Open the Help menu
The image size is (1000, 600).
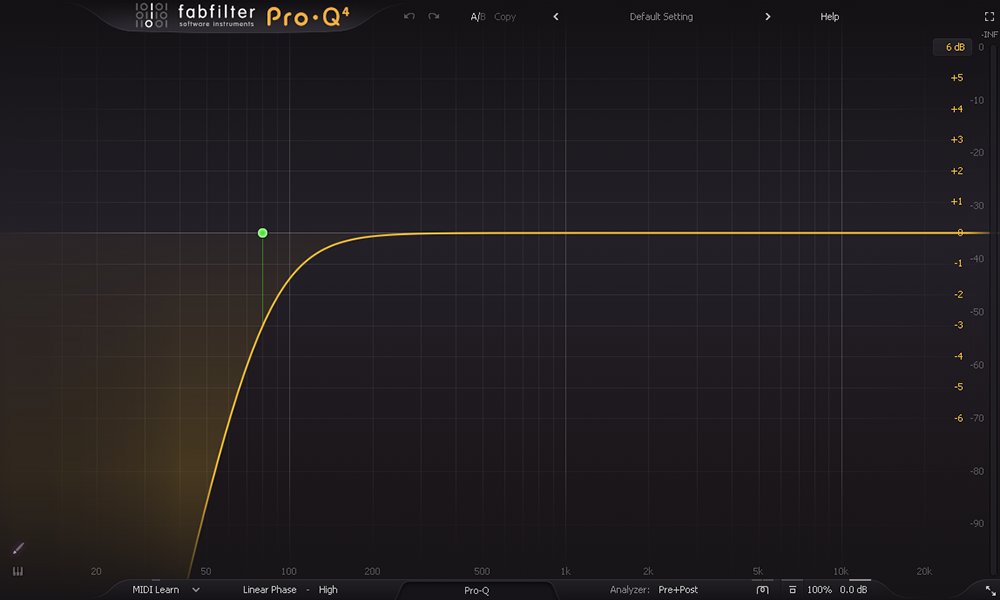click(830, 17)
